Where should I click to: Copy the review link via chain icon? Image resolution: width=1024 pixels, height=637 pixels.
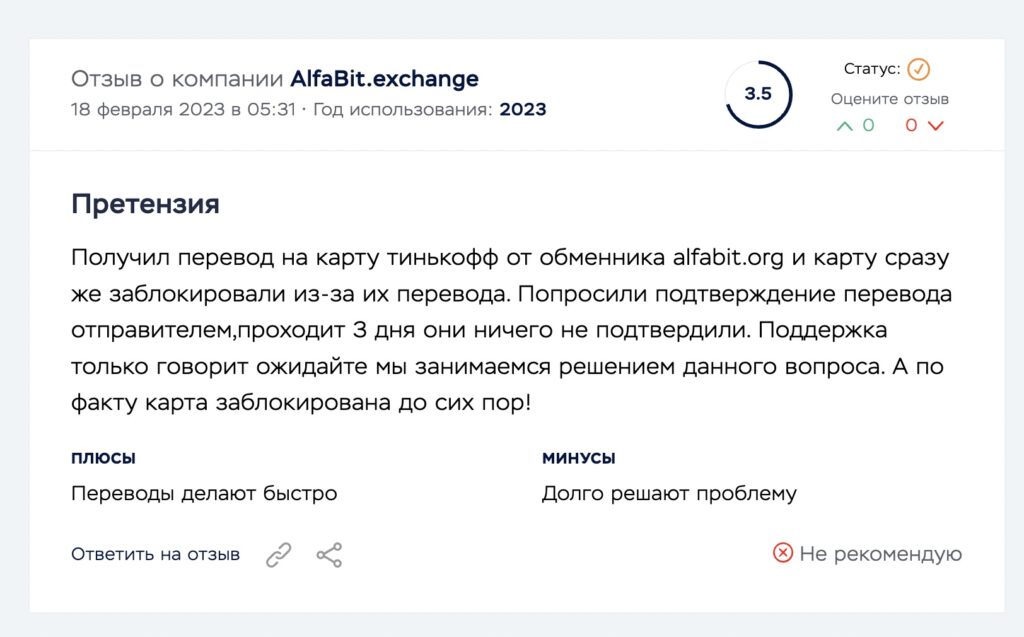278,555
